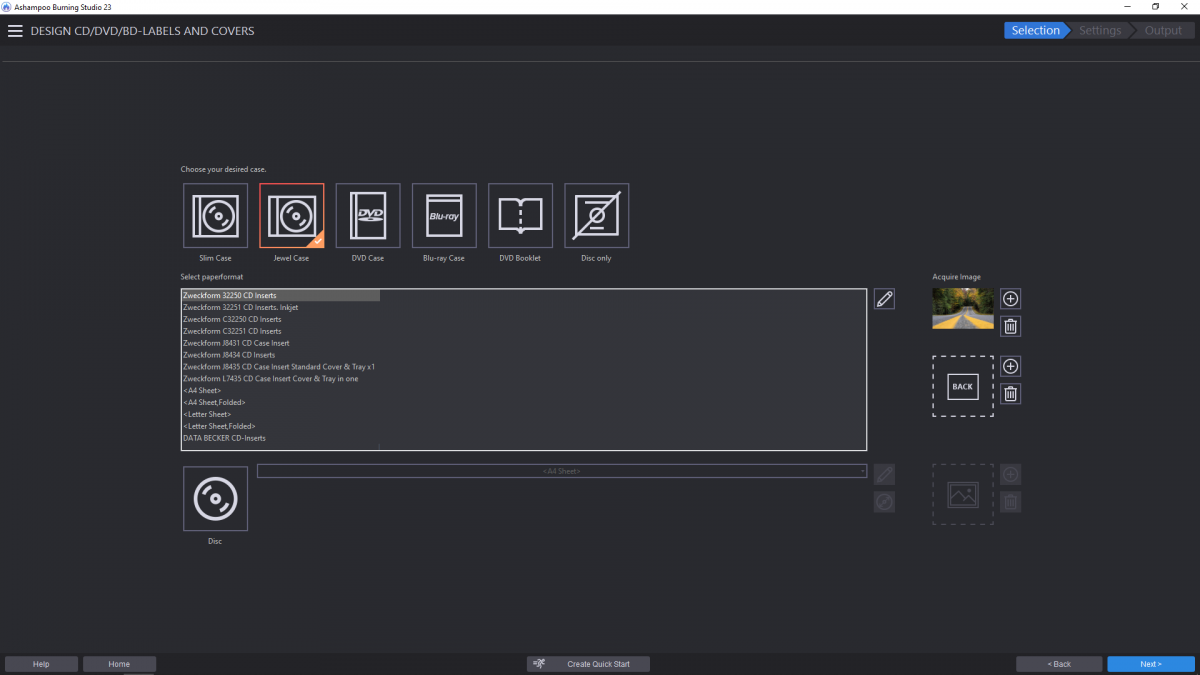Image resolution: width=1200 pixels, height=675 pixels.
Task: Click Create Quick Start
Action: [x=588, y=663]
